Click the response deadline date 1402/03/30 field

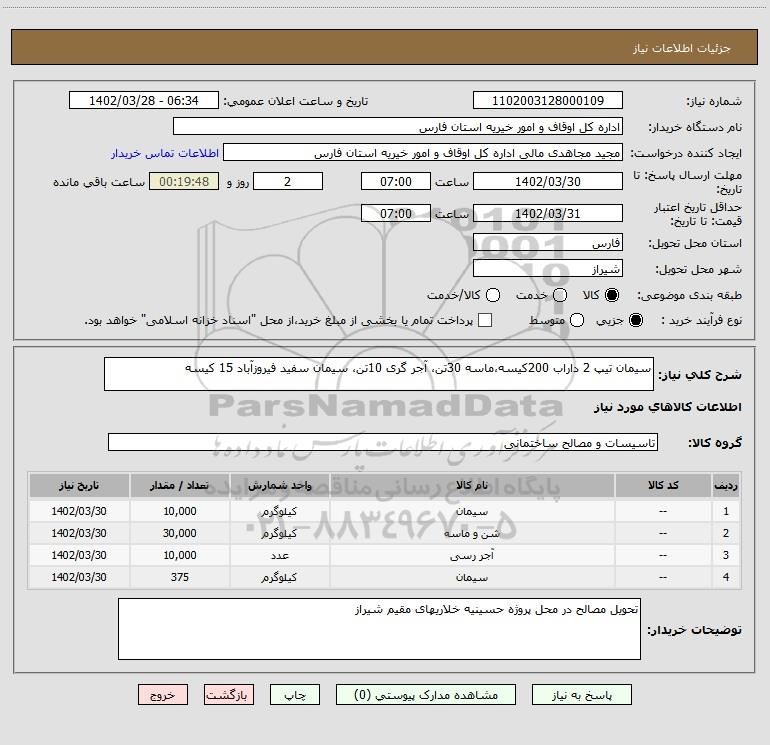tap(548, 181)
